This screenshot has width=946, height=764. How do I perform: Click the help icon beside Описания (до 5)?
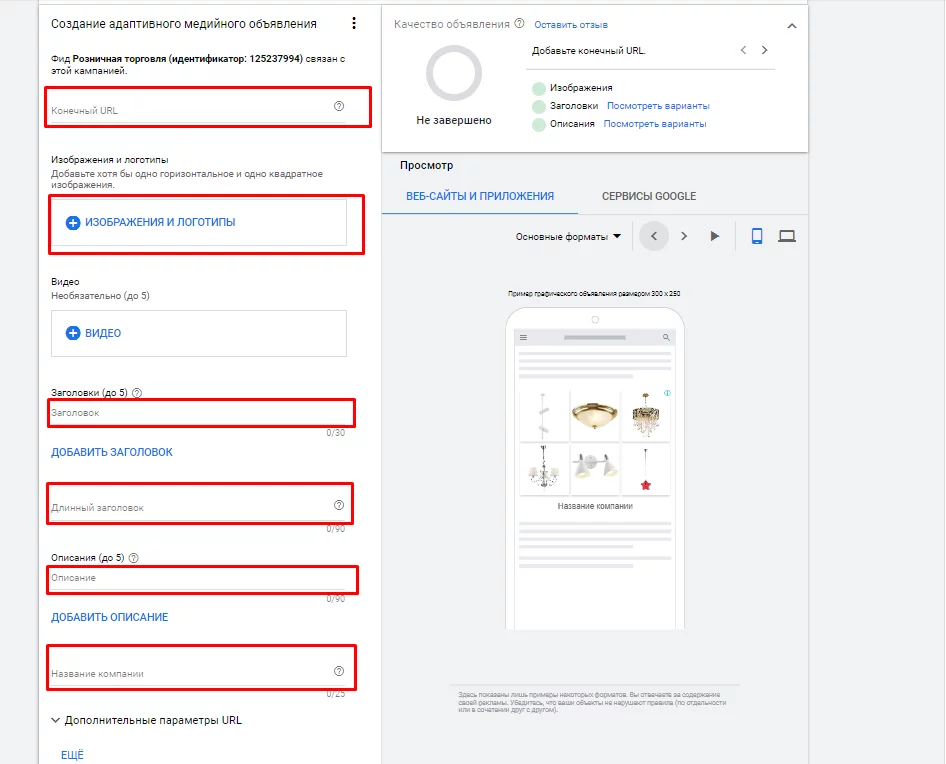(x=134, y=558)
